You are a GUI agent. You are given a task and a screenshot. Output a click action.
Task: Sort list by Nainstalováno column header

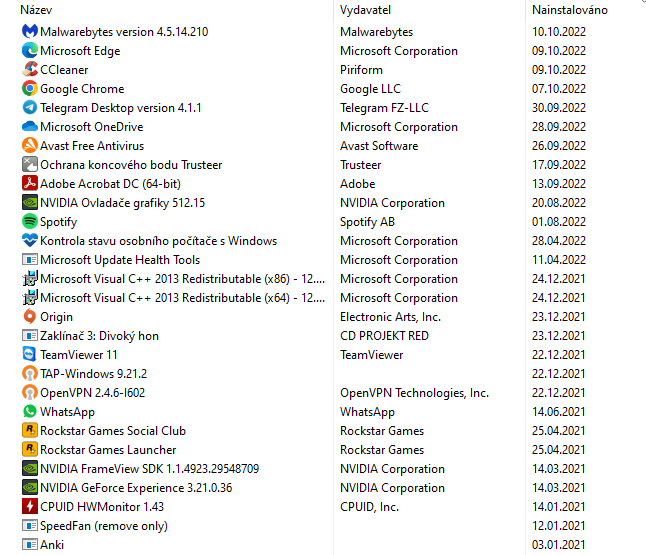(x=570, y=10)
